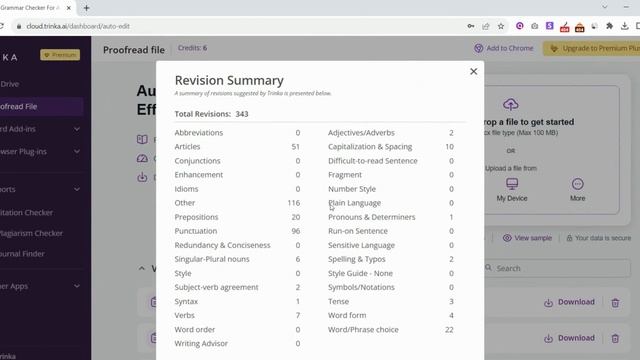Click the download tray icon left of dialog
The image size is (640, 360).
click(x=142, y=177)
